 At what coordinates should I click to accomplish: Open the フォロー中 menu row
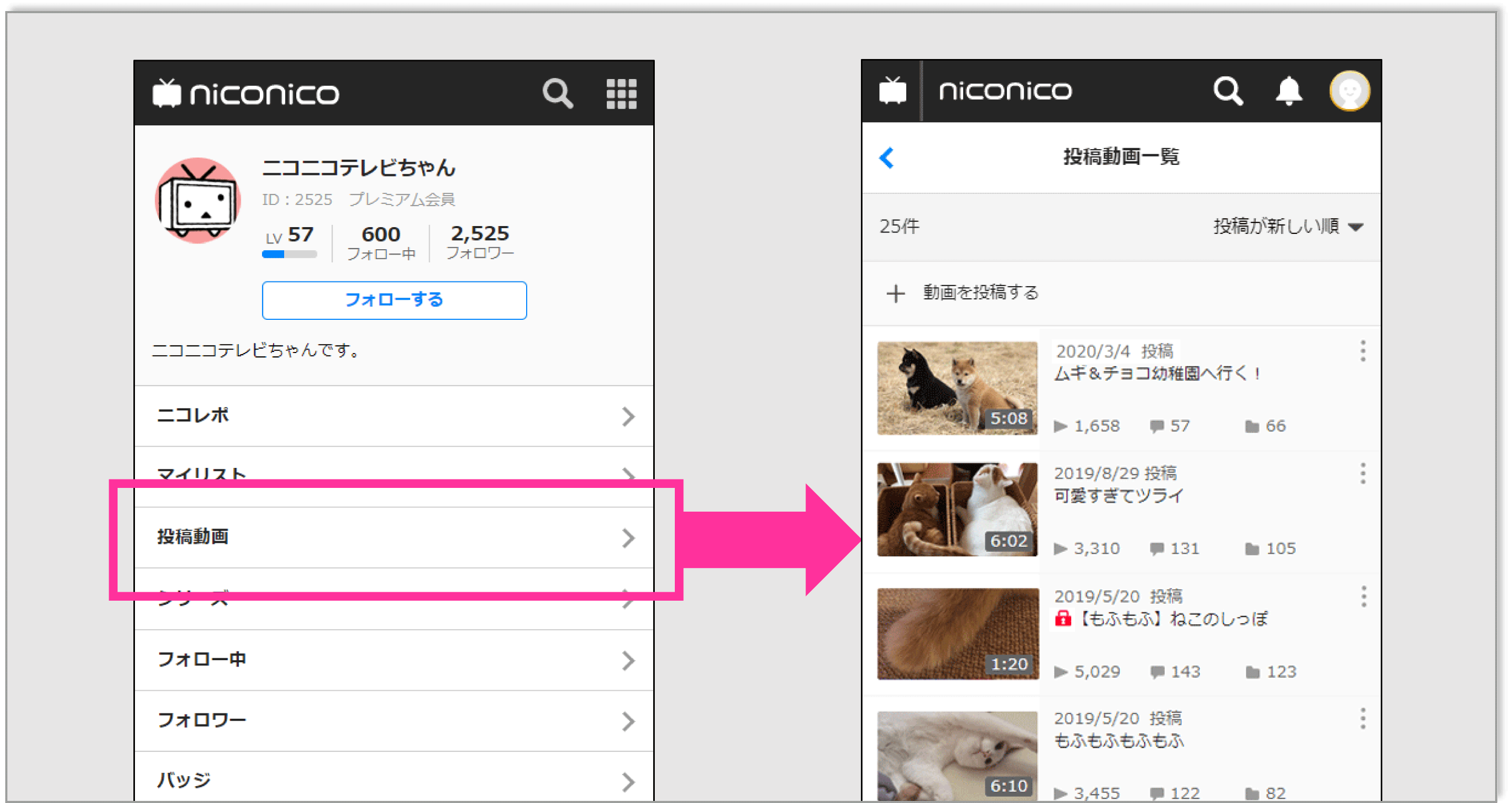coord(394,660)
